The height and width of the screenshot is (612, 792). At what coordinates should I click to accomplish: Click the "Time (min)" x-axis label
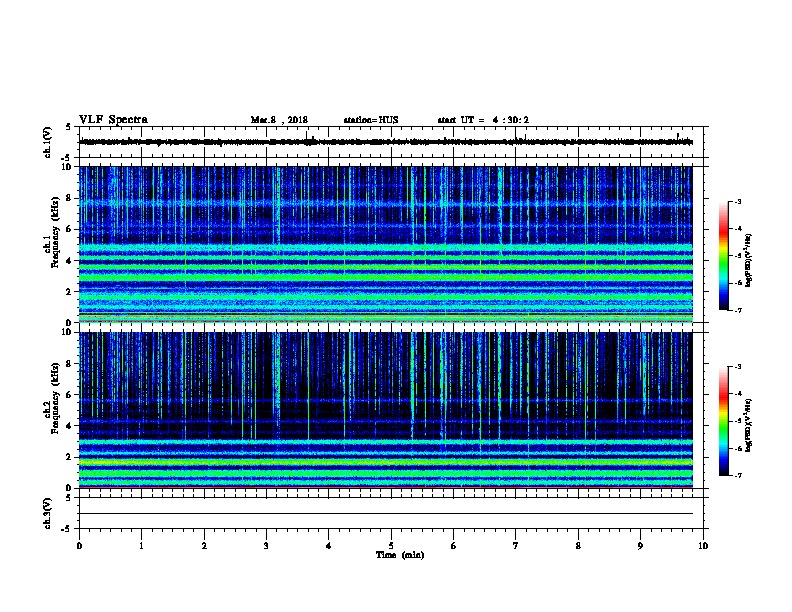(x=400, y=555)
